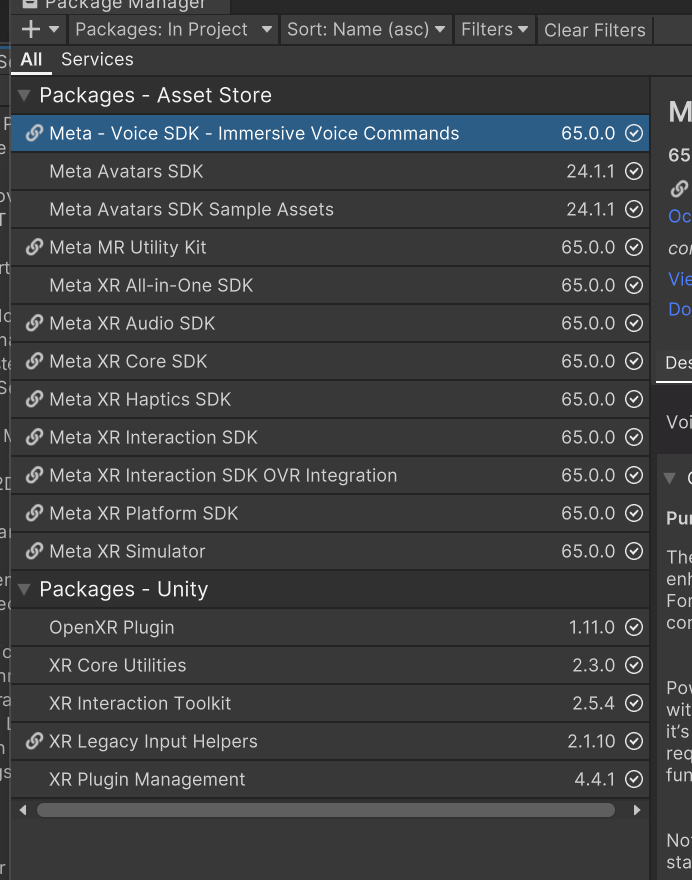Open the Sort: Name (asc) dropdown
This screenshot has width=692, height=880.
coord(366,30)
